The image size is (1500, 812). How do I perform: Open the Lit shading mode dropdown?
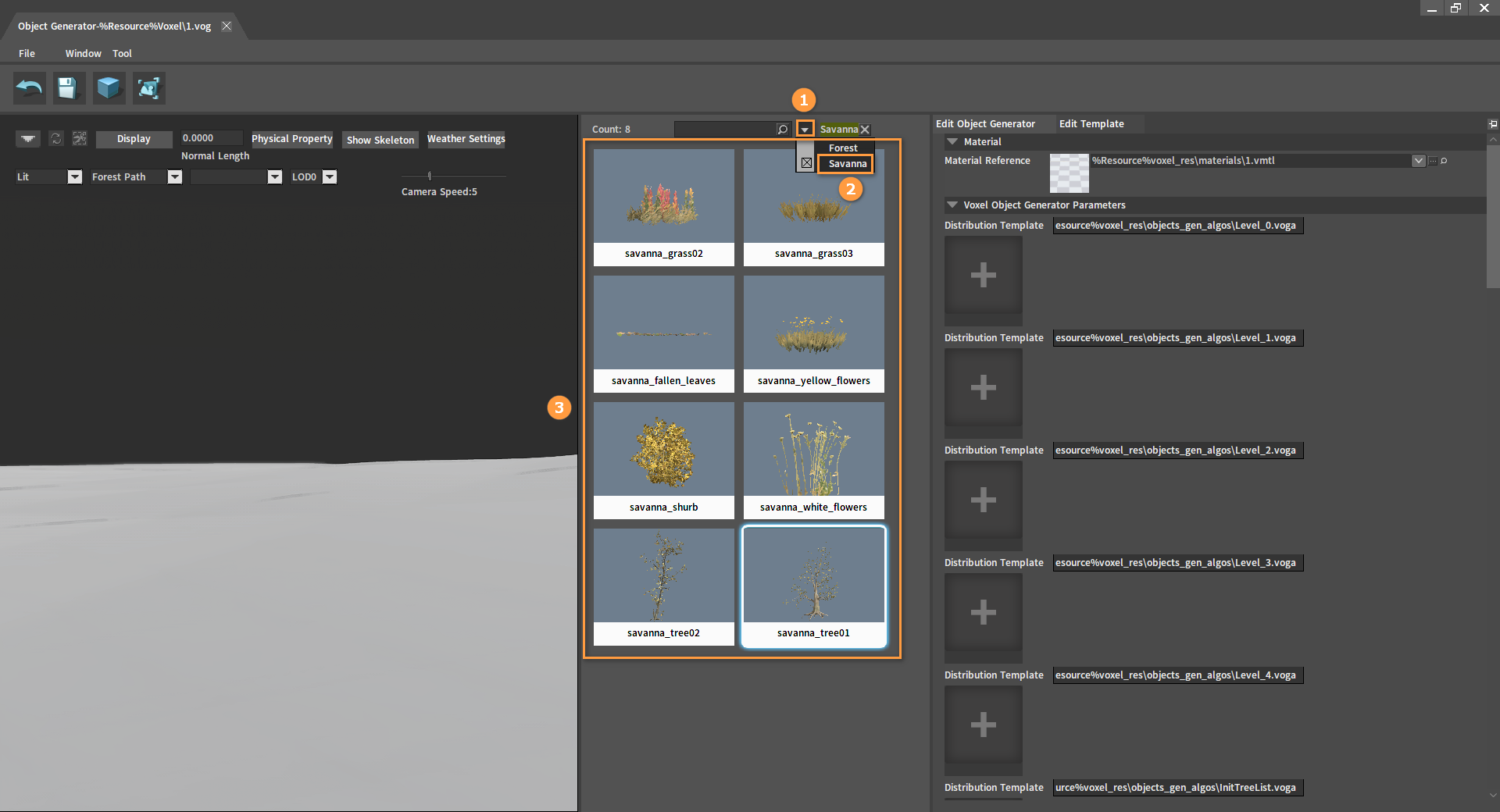click(x=75, y=177)
